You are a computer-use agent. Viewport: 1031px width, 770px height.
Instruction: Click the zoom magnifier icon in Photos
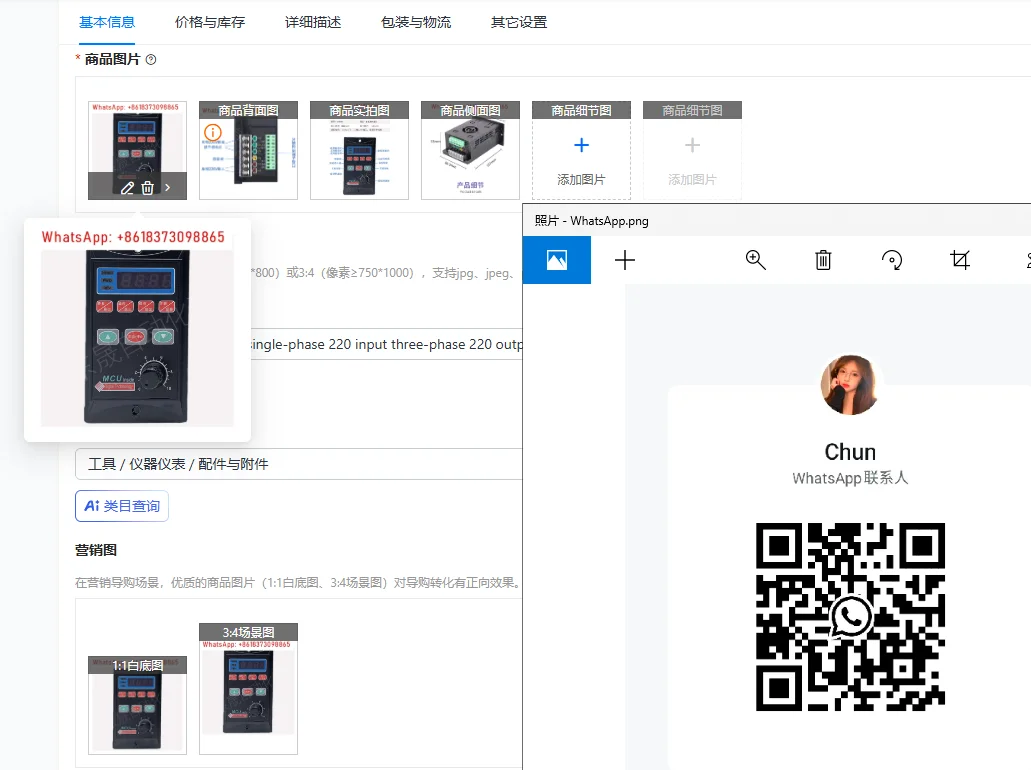pyautogui.click(x=755, y=260)
